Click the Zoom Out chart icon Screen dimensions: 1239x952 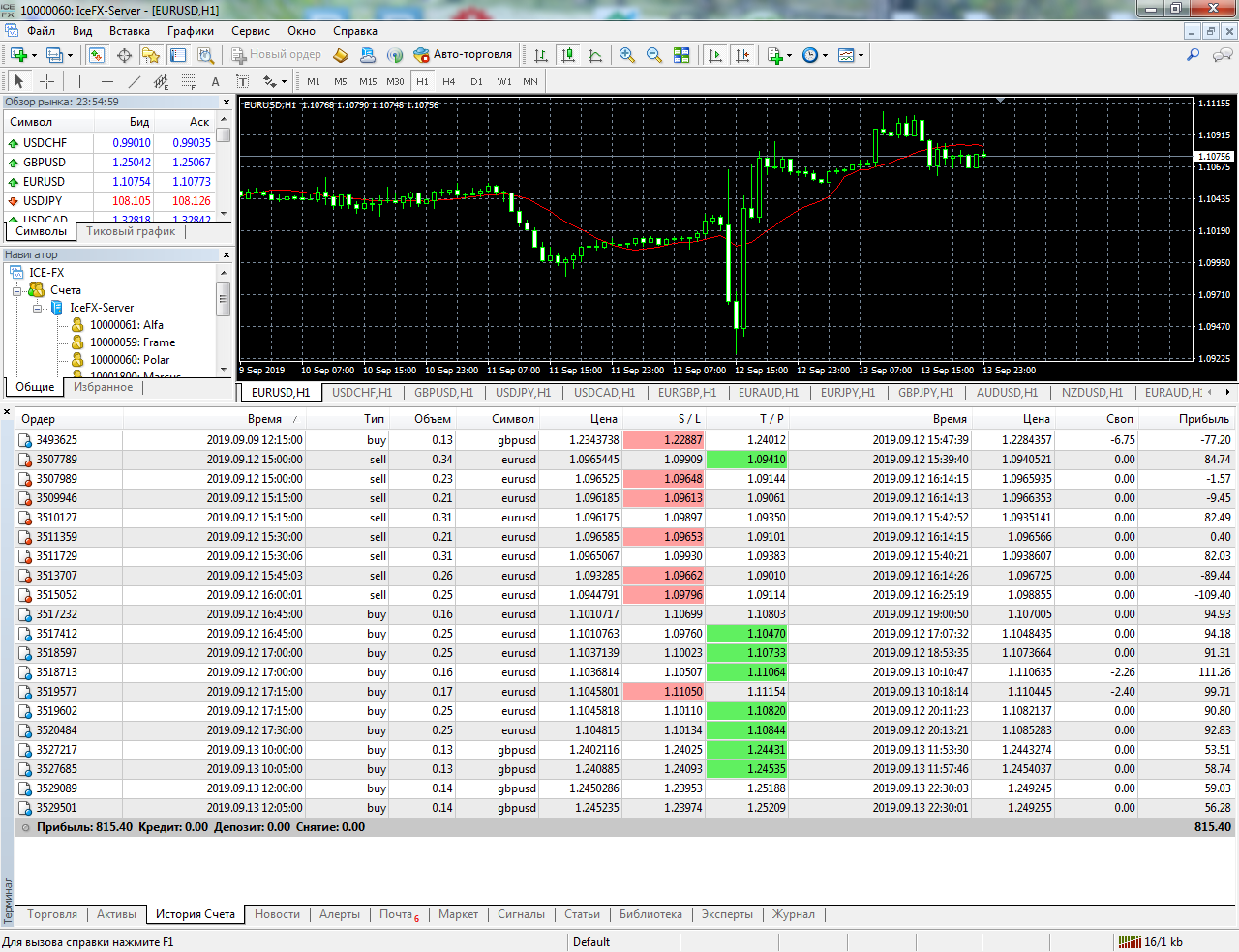[x=654, y=55]
